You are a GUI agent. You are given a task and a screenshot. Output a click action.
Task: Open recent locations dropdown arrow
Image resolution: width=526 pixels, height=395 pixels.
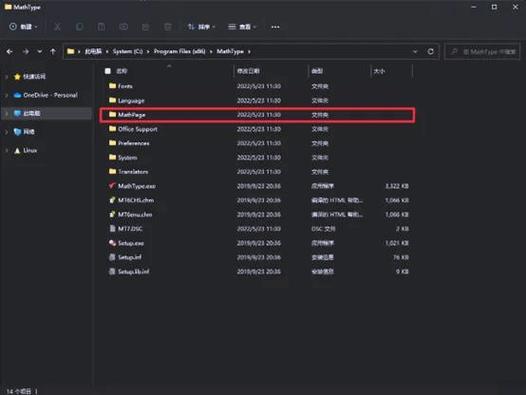(40, 52)
